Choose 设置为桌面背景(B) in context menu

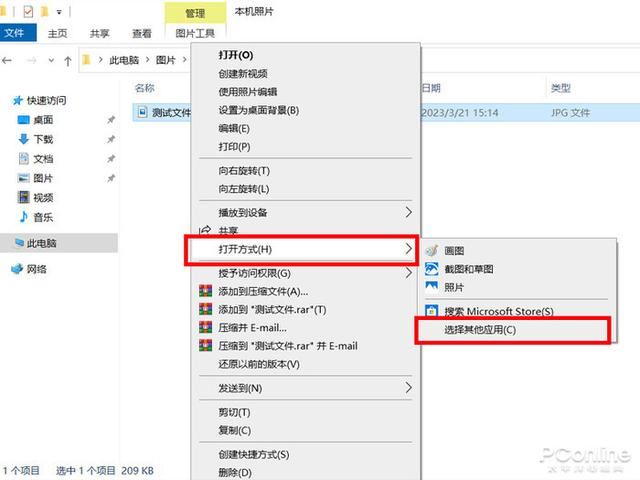(x=258, y=110)
